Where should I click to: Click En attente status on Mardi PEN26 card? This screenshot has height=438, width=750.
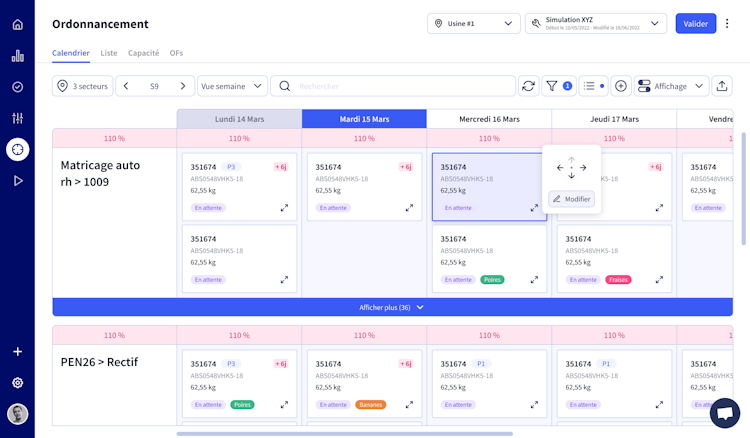[x=333, y=405]
